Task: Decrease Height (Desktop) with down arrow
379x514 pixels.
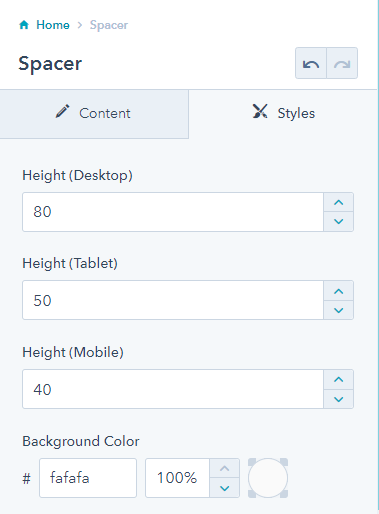Action: click(x=338, y=221)
